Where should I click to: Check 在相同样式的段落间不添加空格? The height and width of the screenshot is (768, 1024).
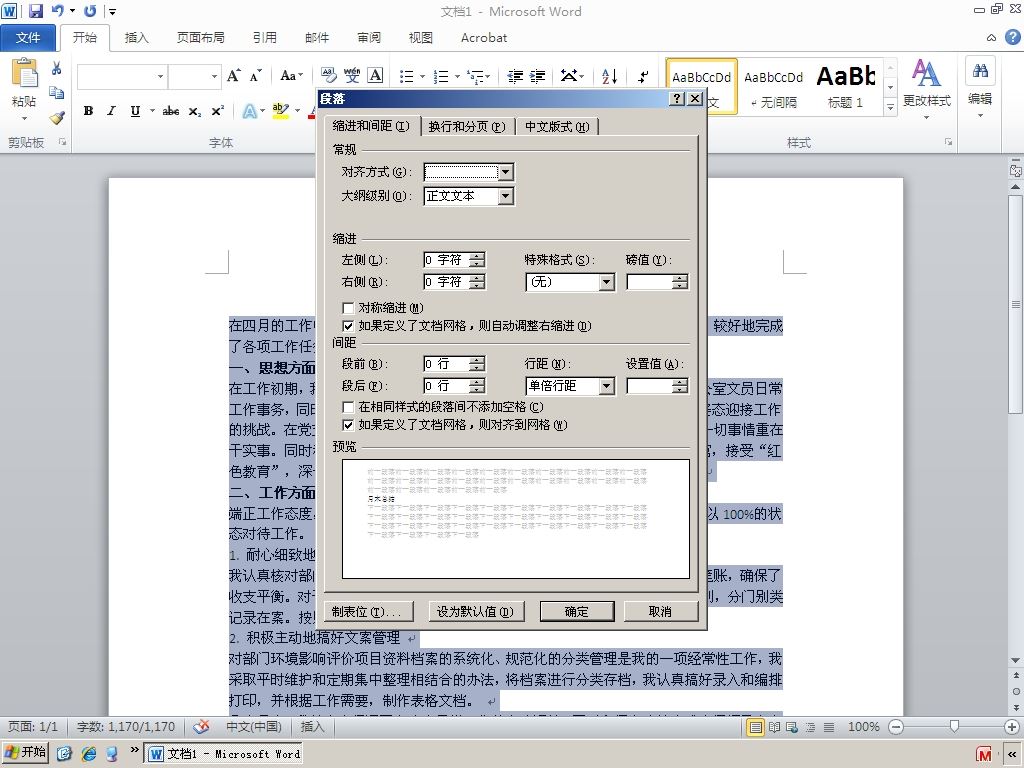click(x=348, y=407)
